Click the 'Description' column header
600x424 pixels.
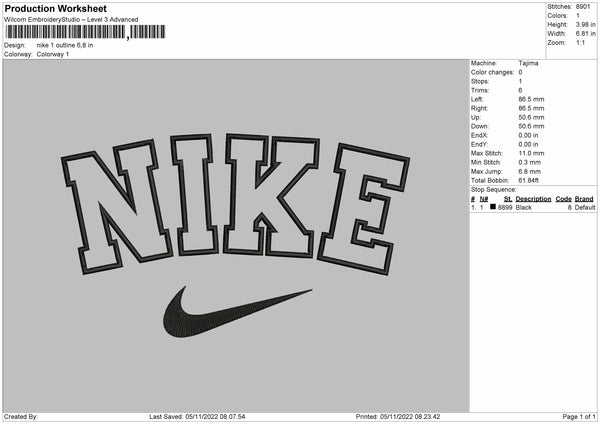tap(533, 199)
